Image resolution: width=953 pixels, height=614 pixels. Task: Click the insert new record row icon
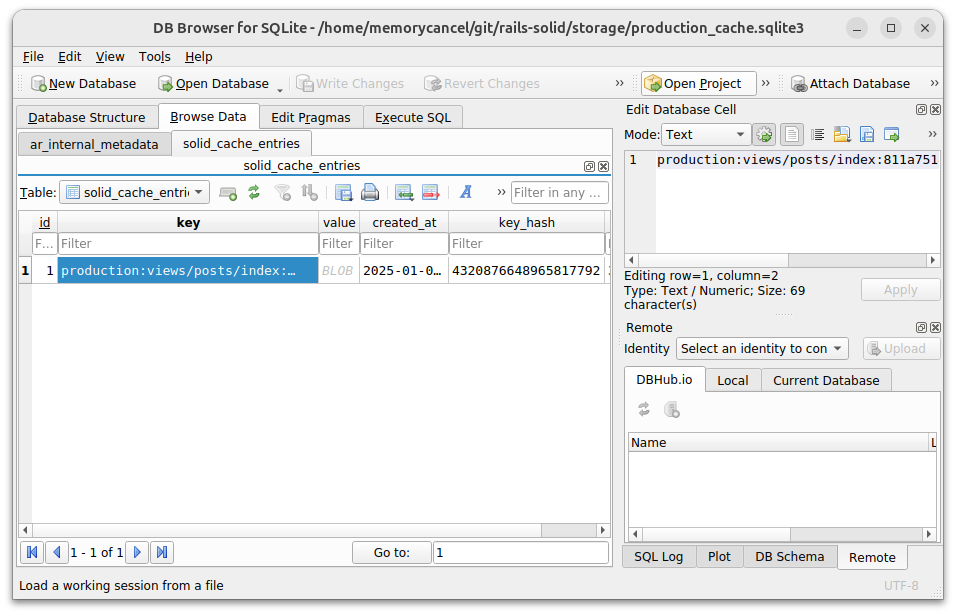(404, 193)
